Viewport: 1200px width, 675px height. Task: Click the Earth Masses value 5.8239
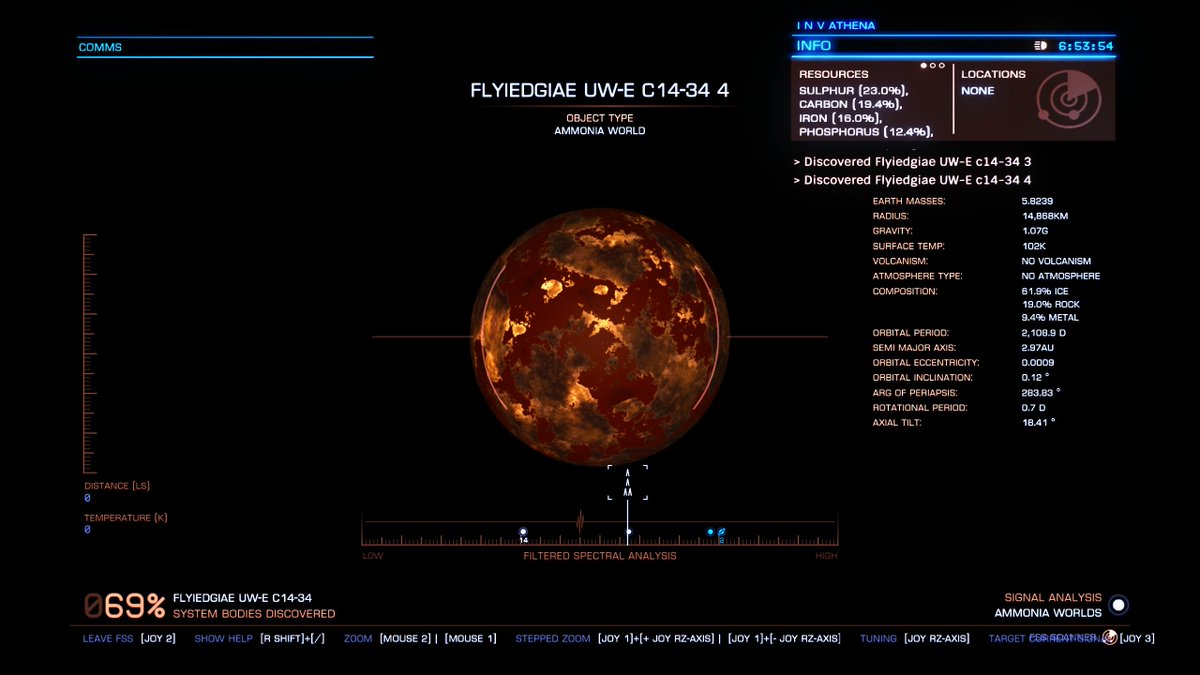(1037, 201)
